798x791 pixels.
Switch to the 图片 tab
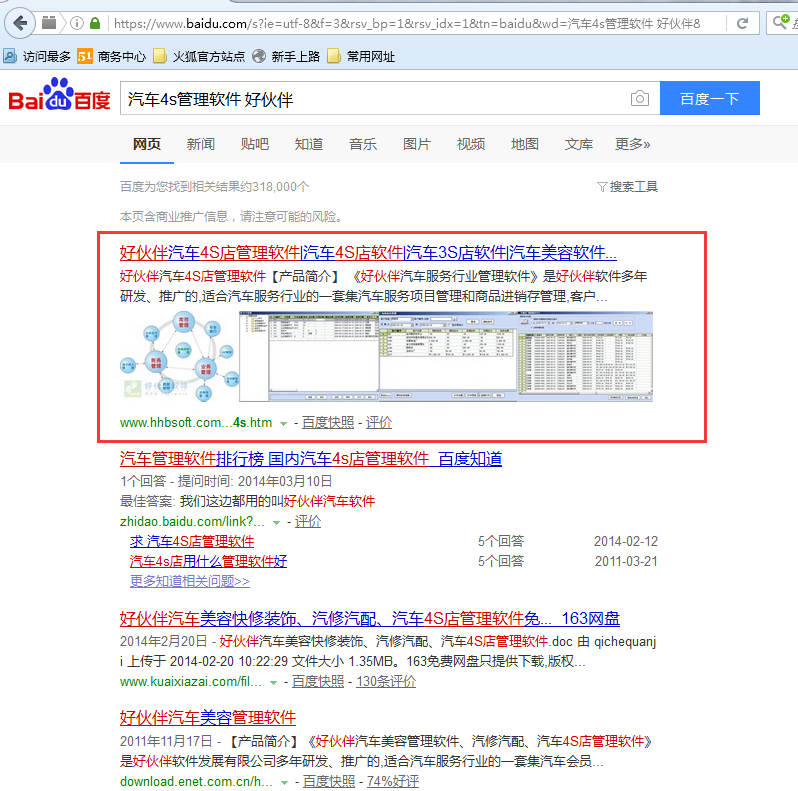pyautogui.click(x=417, y=145)
